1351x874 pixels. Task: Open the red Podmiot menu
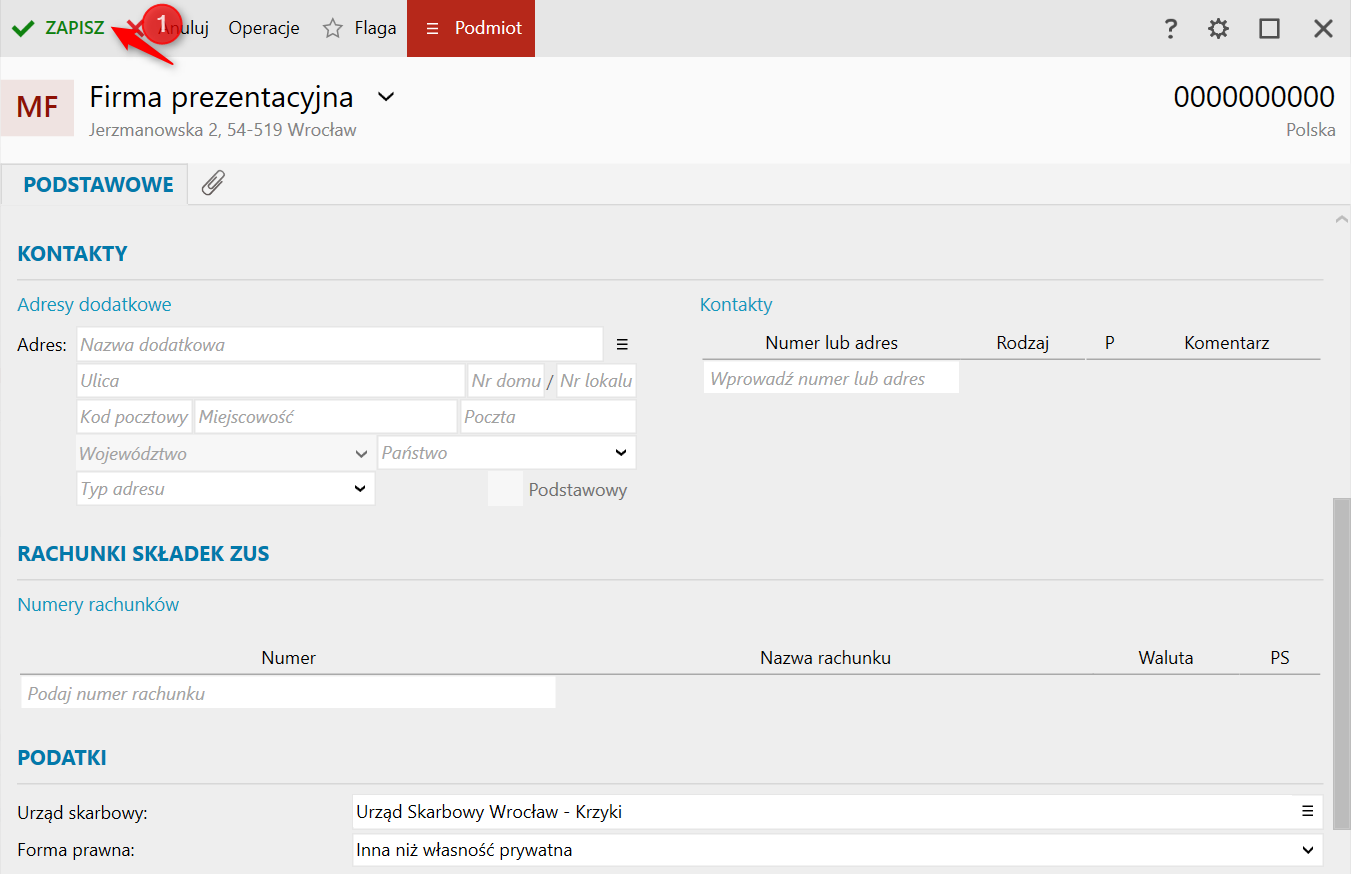(471, 28)
